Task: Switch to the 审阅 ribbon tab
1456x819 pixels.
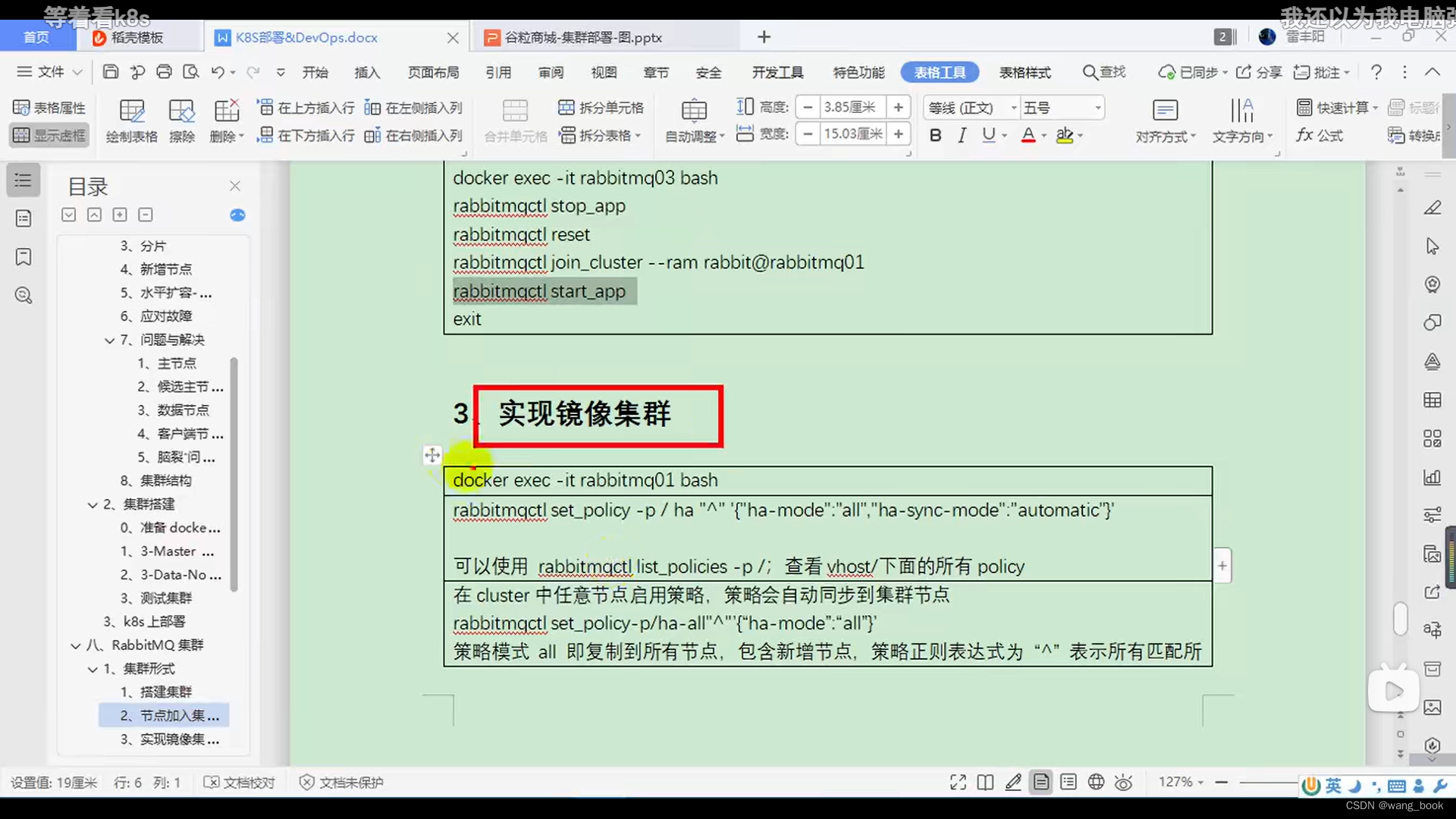Action: click(x=551, y=72)
